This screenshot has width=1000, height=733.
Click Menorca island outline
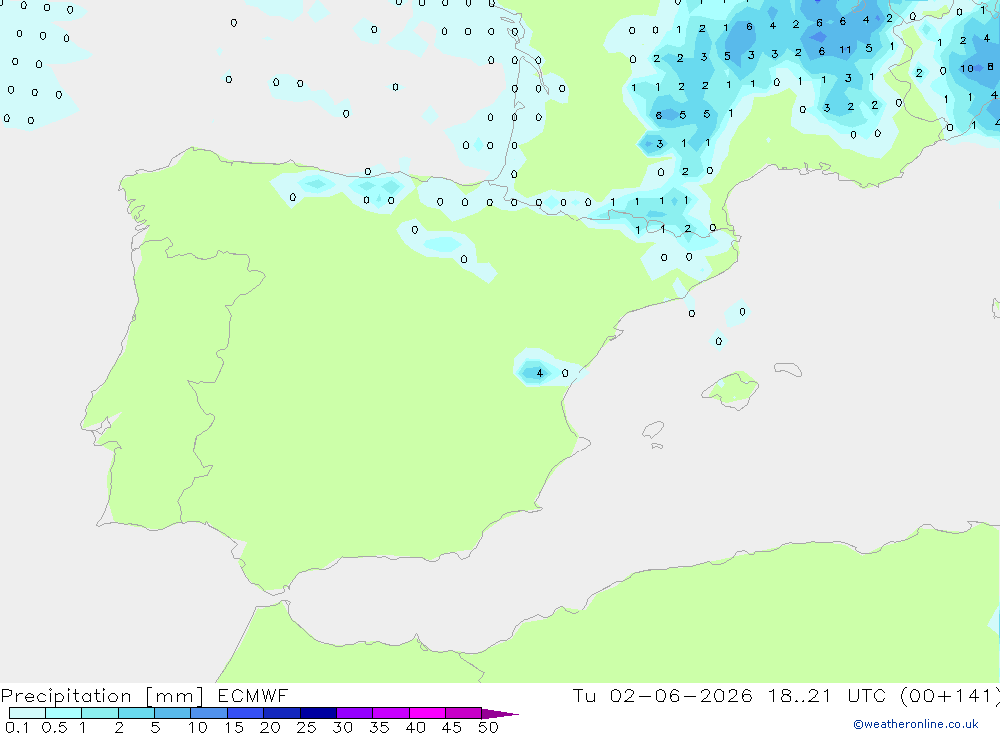click(788, 369)
